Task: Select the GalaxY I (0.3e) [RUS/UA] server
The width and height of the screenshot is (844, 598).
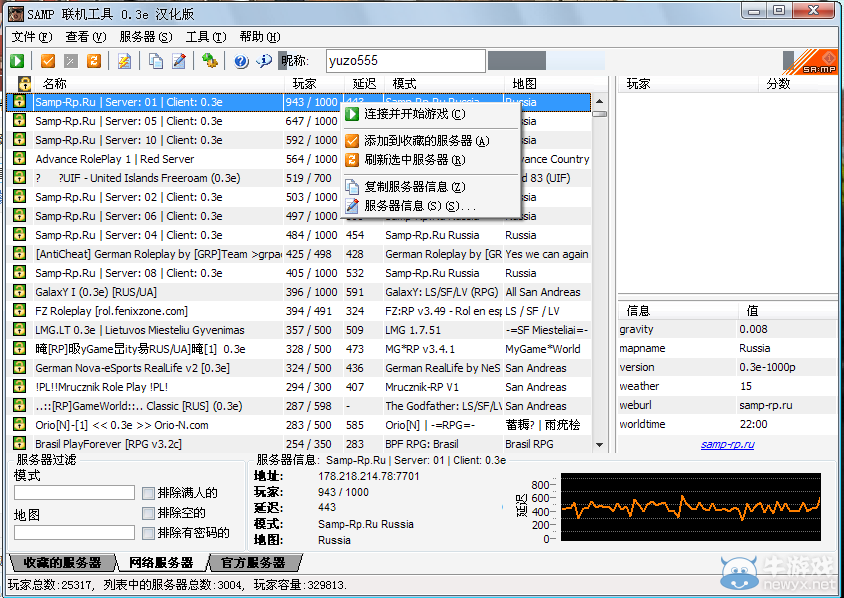Action: [300, 292]
